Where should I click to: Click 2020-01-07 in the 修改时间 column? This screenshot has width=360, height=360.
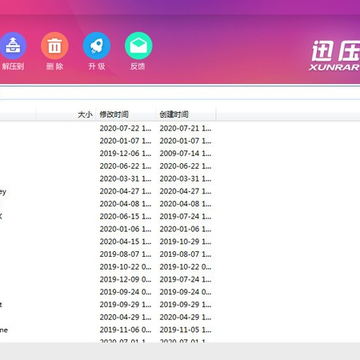125,141
